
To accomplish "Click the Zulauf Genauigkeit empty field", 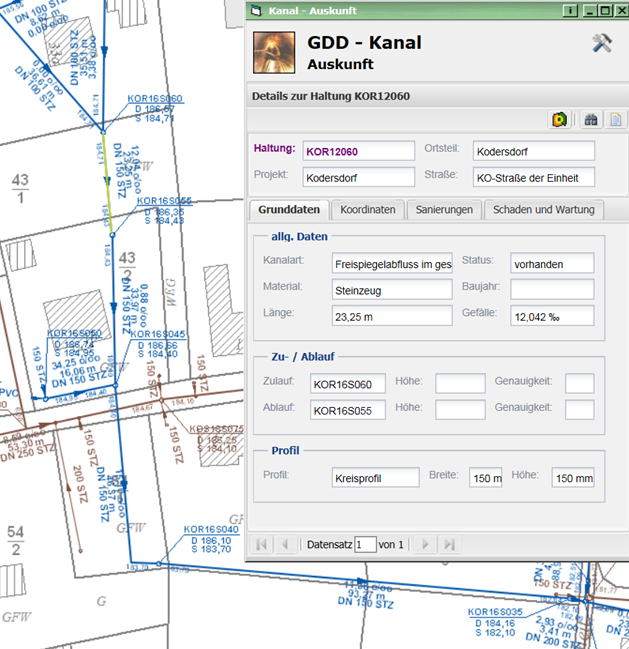I will point(580,384).
